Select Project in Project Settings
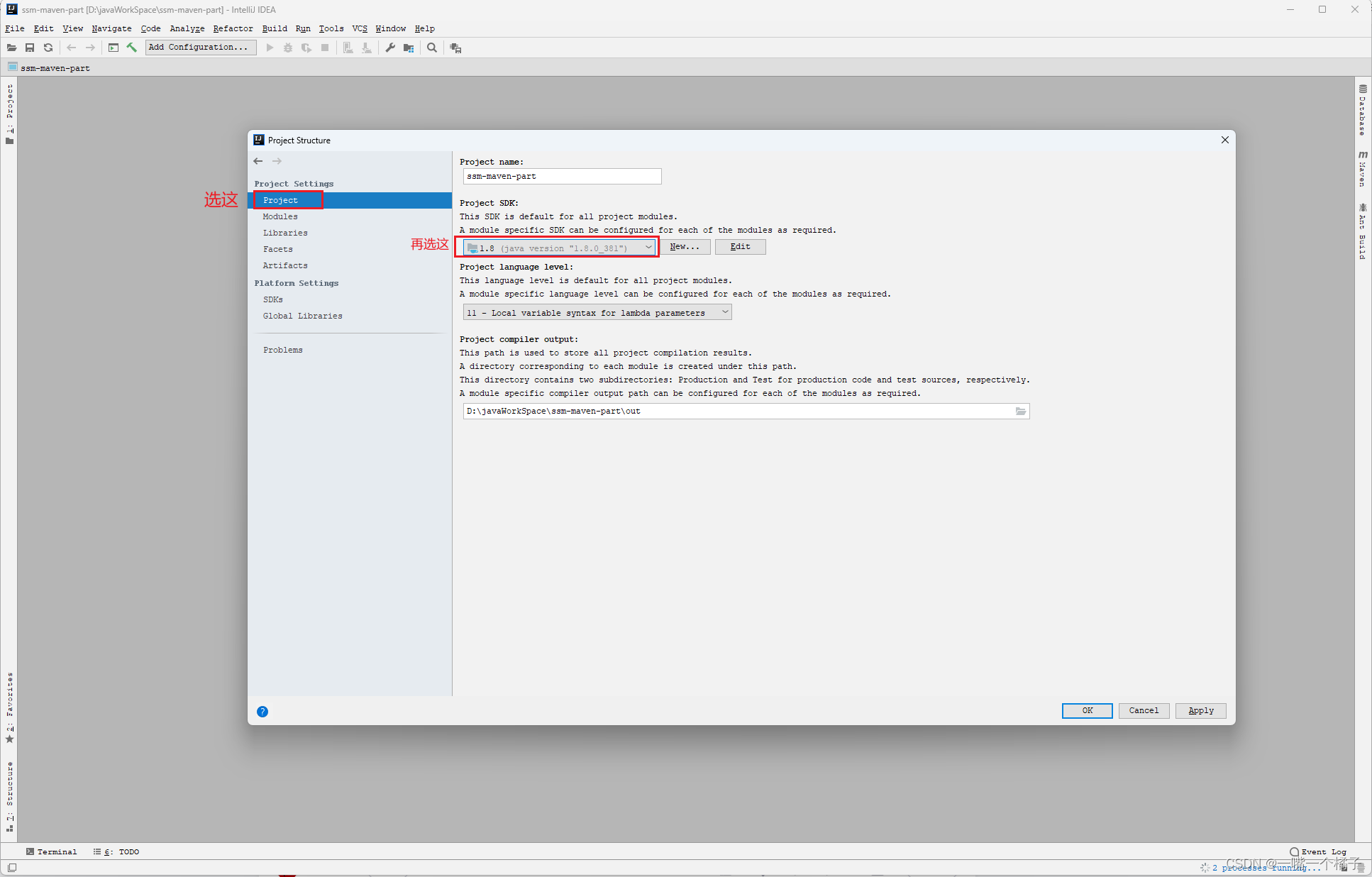This screenshot has height=877, width=1372. [350, 201]
